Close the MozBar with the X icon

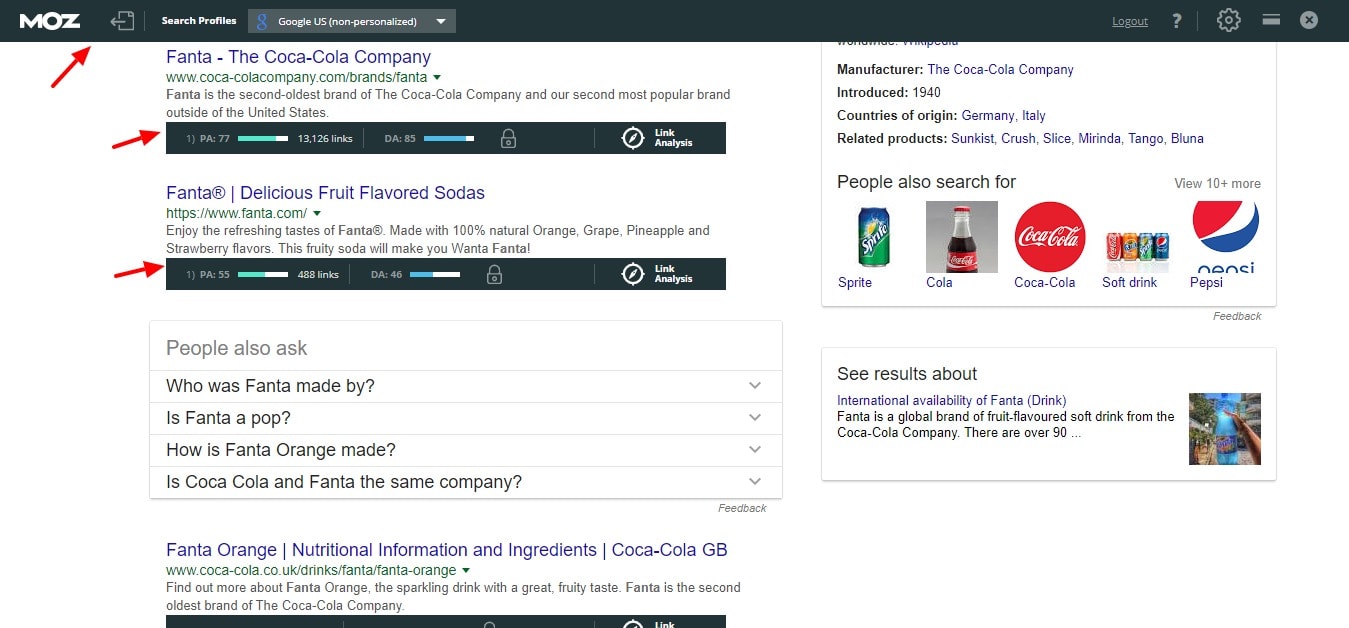(1309, 20)
